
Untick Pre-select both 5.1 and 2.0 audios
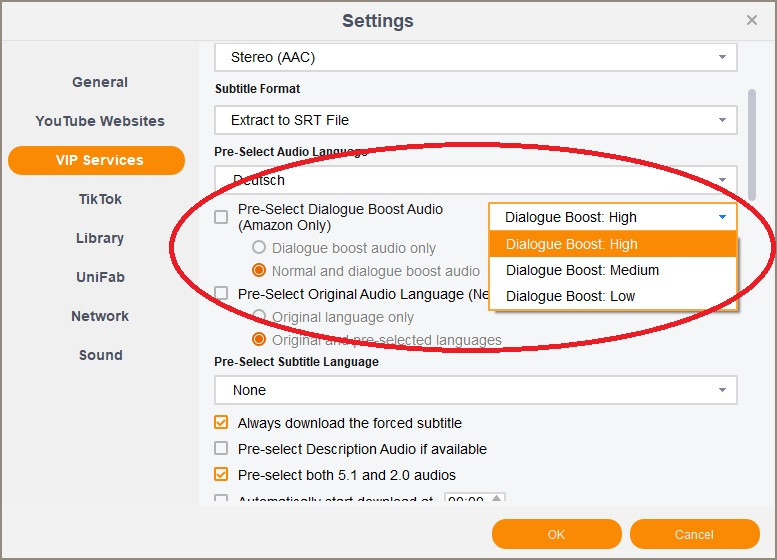coord(221,475)
